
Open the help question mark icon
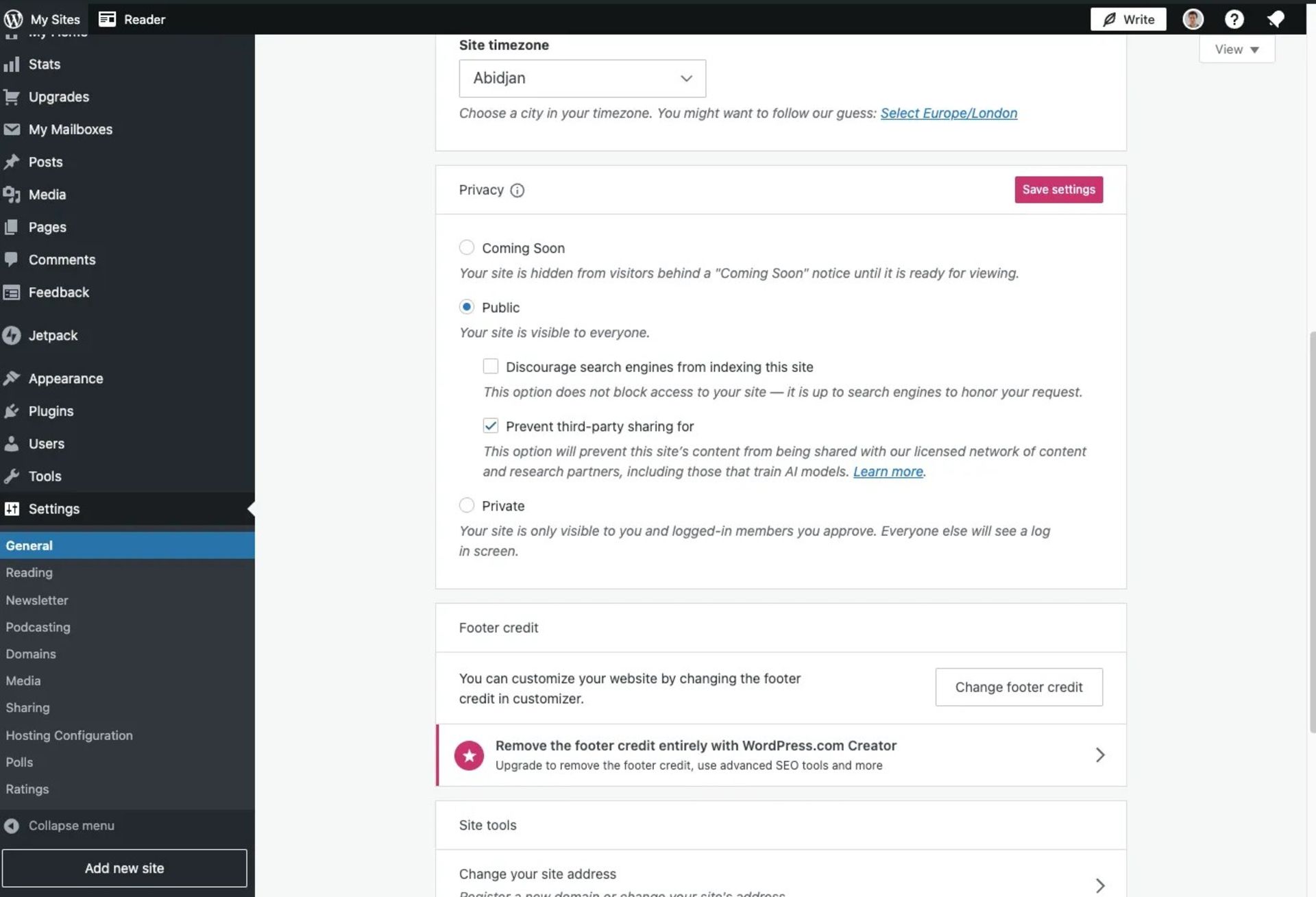[1234, 19]
